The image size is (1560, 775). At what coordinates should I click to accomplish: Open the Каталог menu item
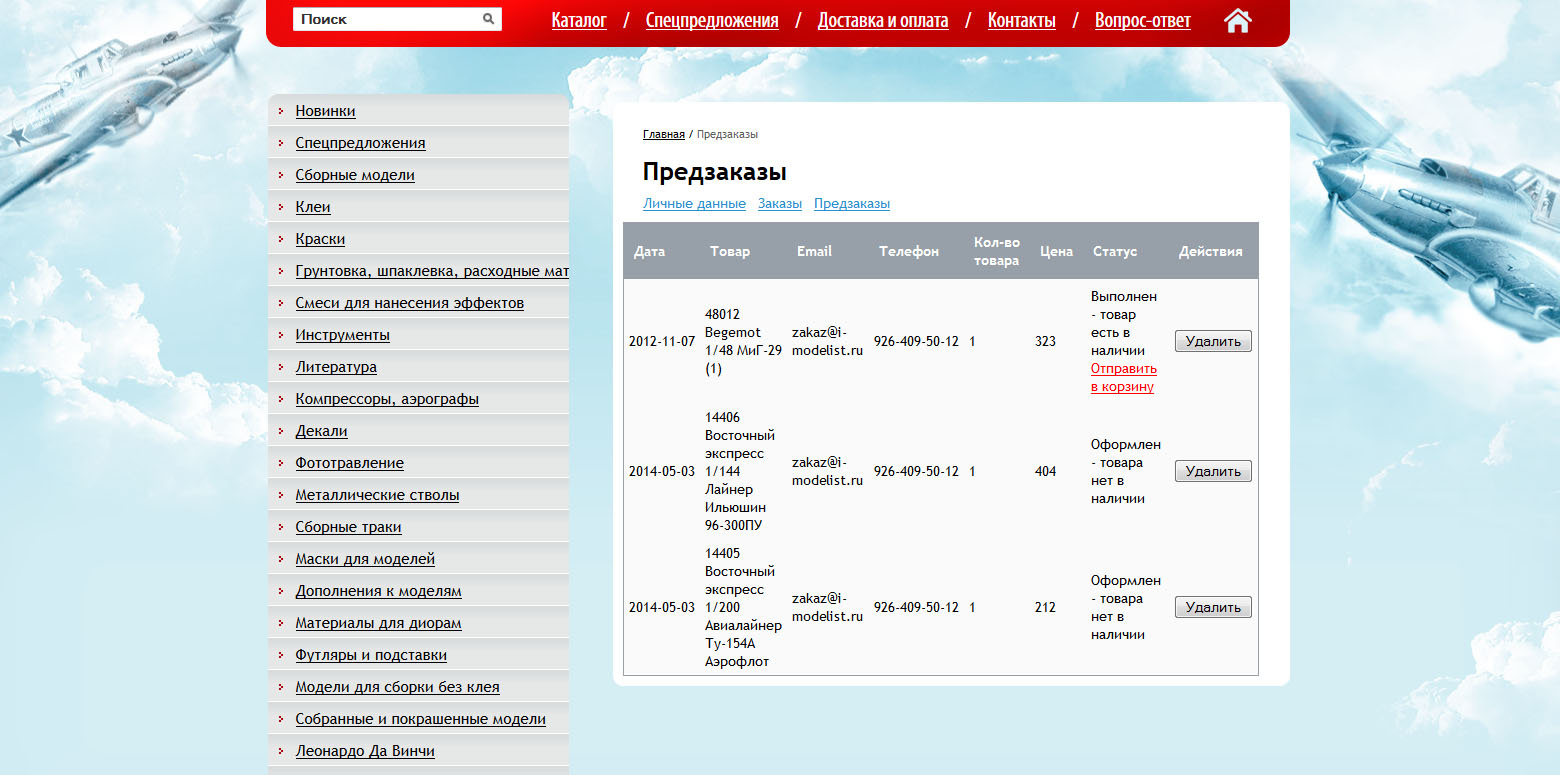pos(579,20)
